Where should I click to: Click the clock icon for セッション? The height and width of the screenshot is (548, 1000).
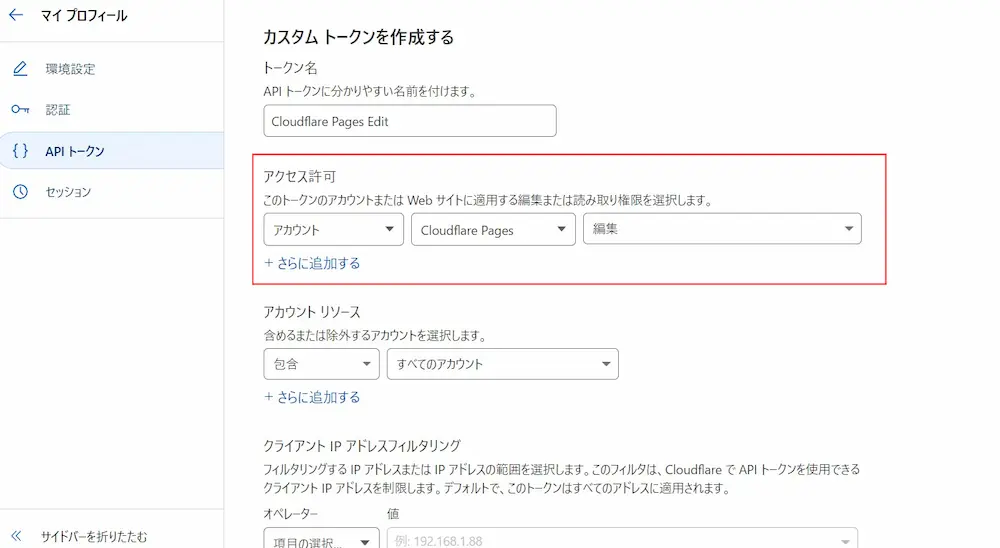20,192
